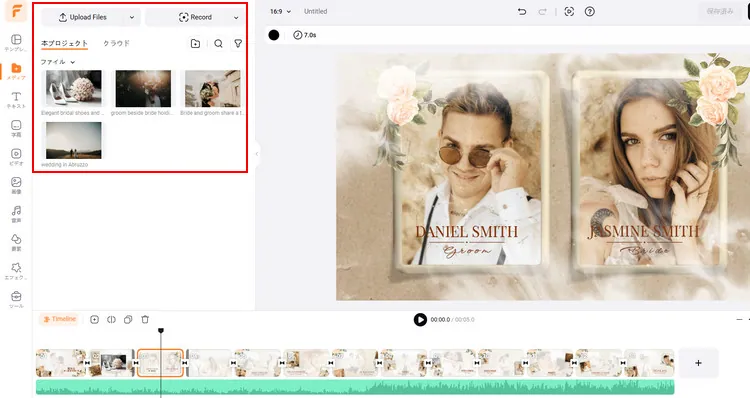Redo the last action
This screenshot has height=398, width=750.
[542, 11]
